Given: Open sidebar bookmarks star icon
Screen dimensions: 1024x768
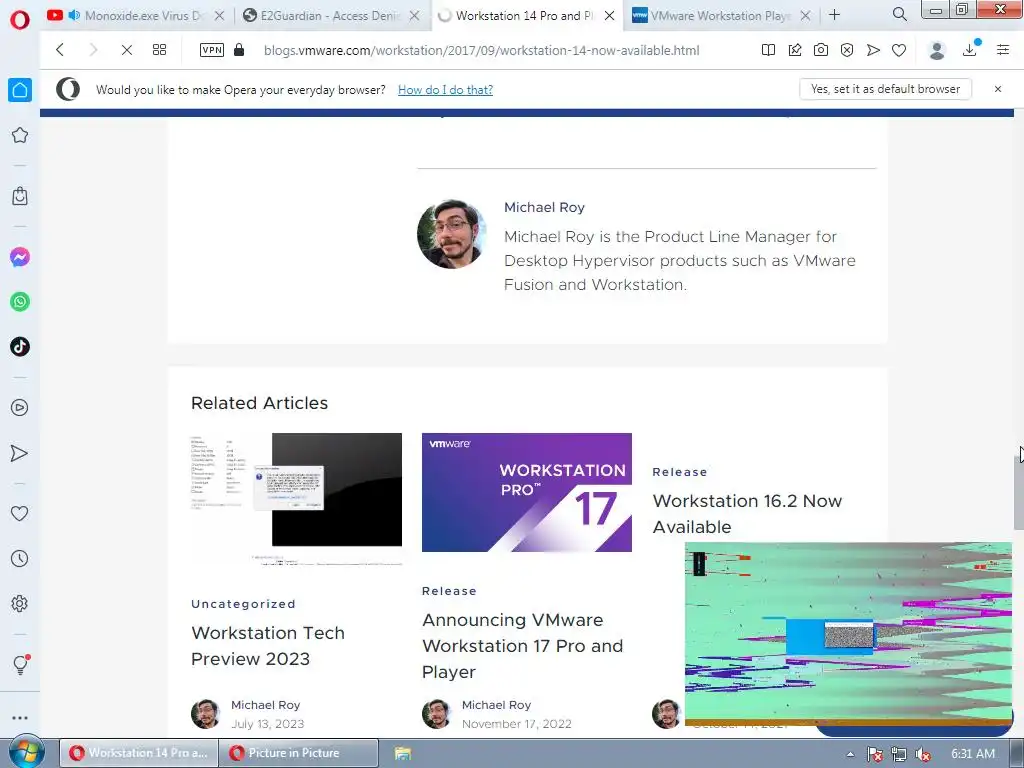Looking at the screenshot, I should pyautogui.click(x=20, y=135).
